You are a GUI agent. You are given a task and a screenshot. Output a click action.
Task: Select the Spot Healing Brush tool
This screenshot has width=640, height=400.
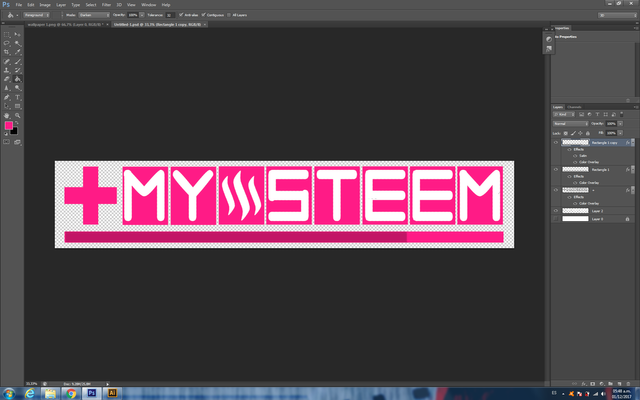[x=7, y=62]
